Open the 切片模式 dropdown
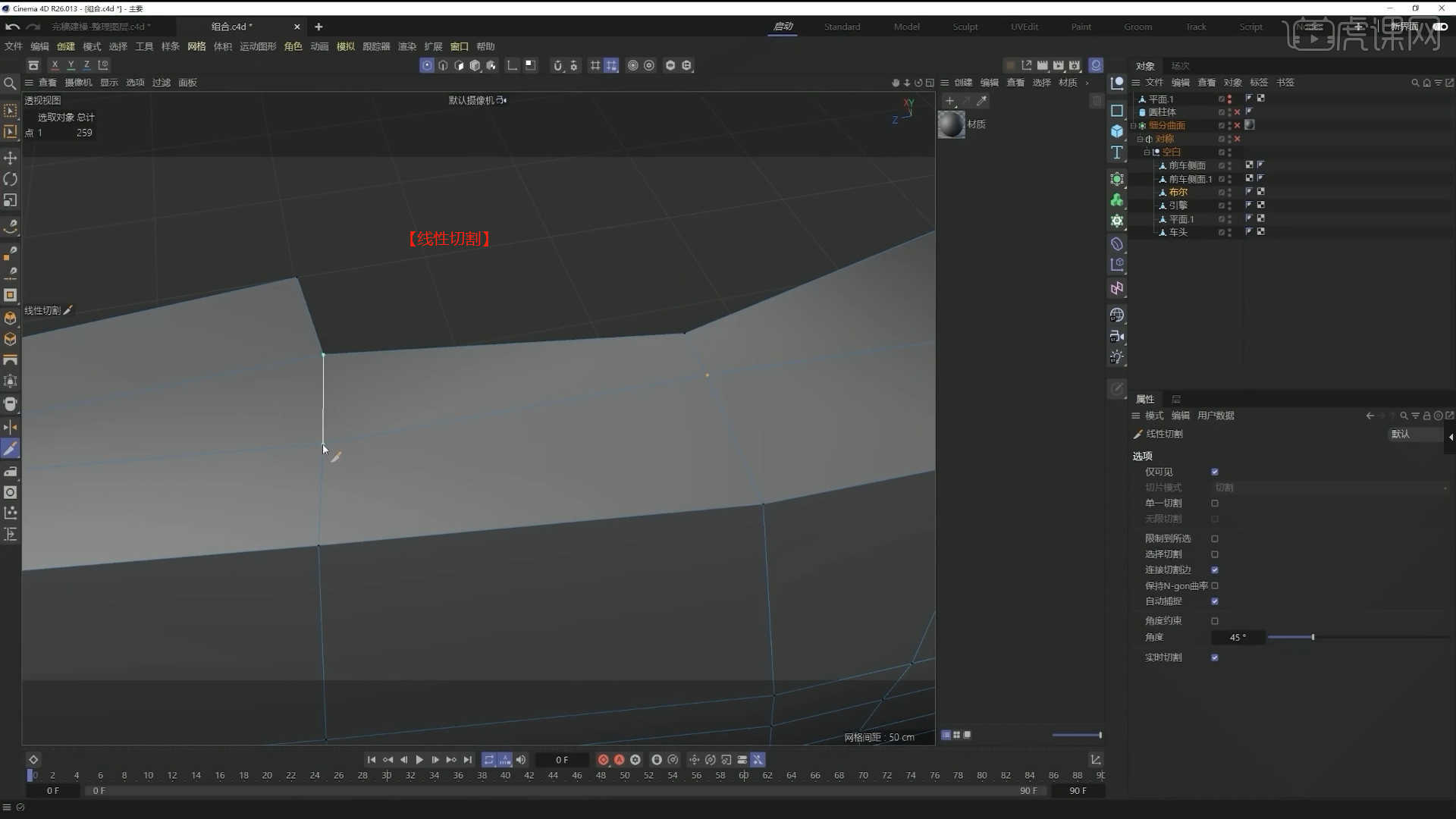This screenshot has width=1456, height=819. [1331, 488]
